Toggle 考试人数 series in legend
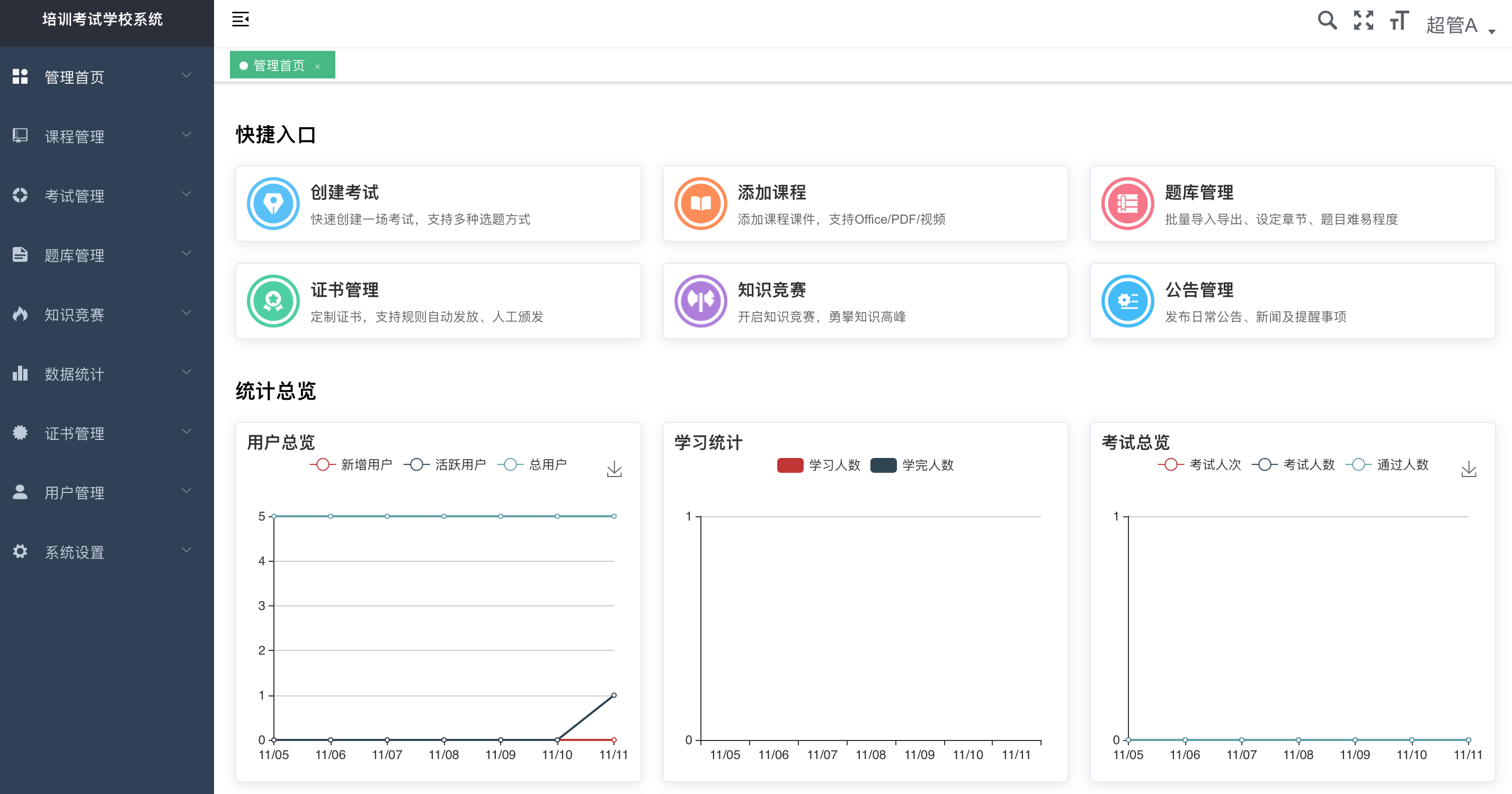Viewport: 1512px width, 794px height. (x=1293, y=464)
